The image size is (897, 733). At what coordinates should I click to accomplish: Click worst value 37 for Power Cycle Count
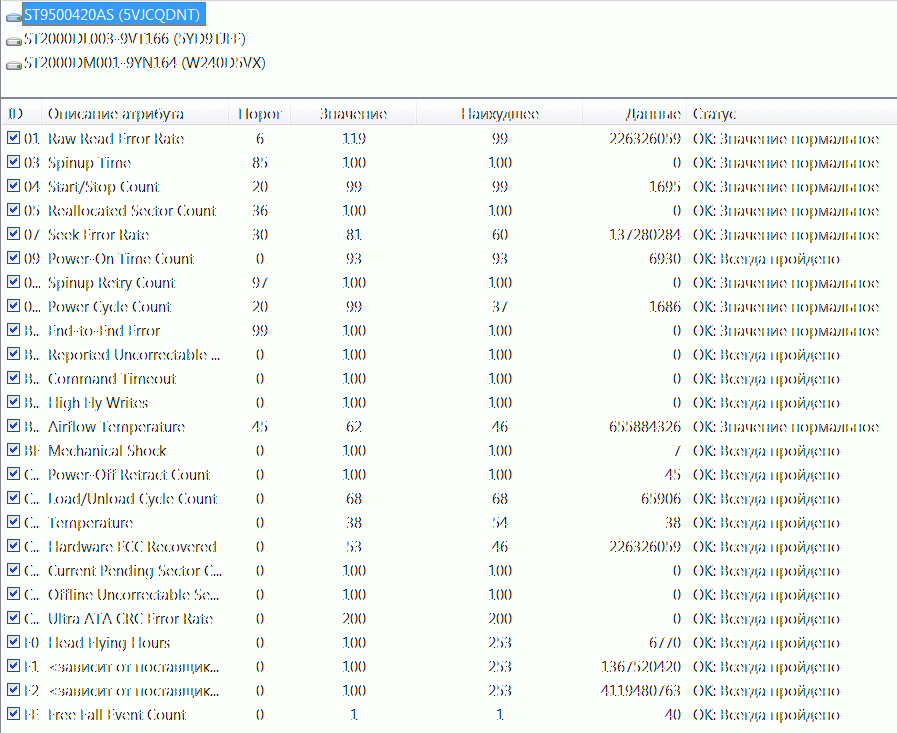coord(499,307)
